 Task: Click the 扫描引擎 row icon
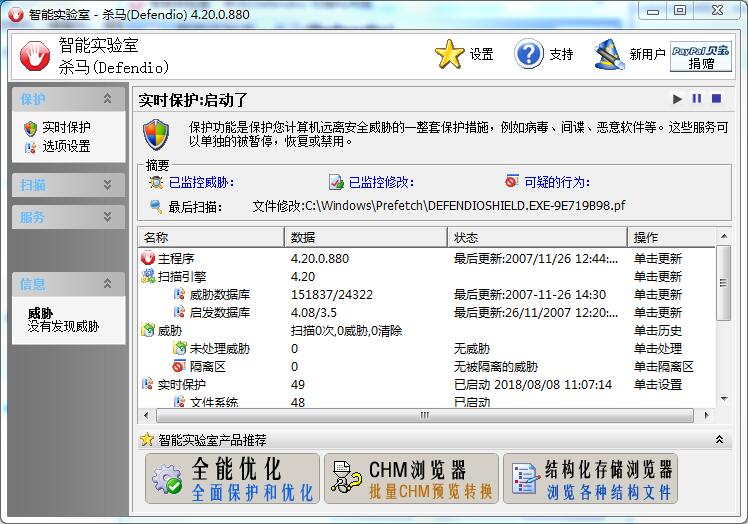pyautogui.click(x=148, y=276)
